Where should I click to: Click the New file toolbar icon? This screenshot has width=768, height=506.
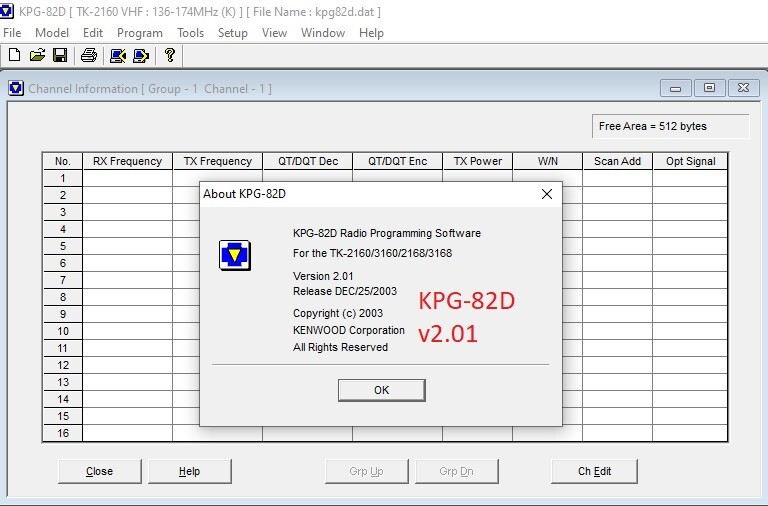pyautogui.click(x=15, y=55)
